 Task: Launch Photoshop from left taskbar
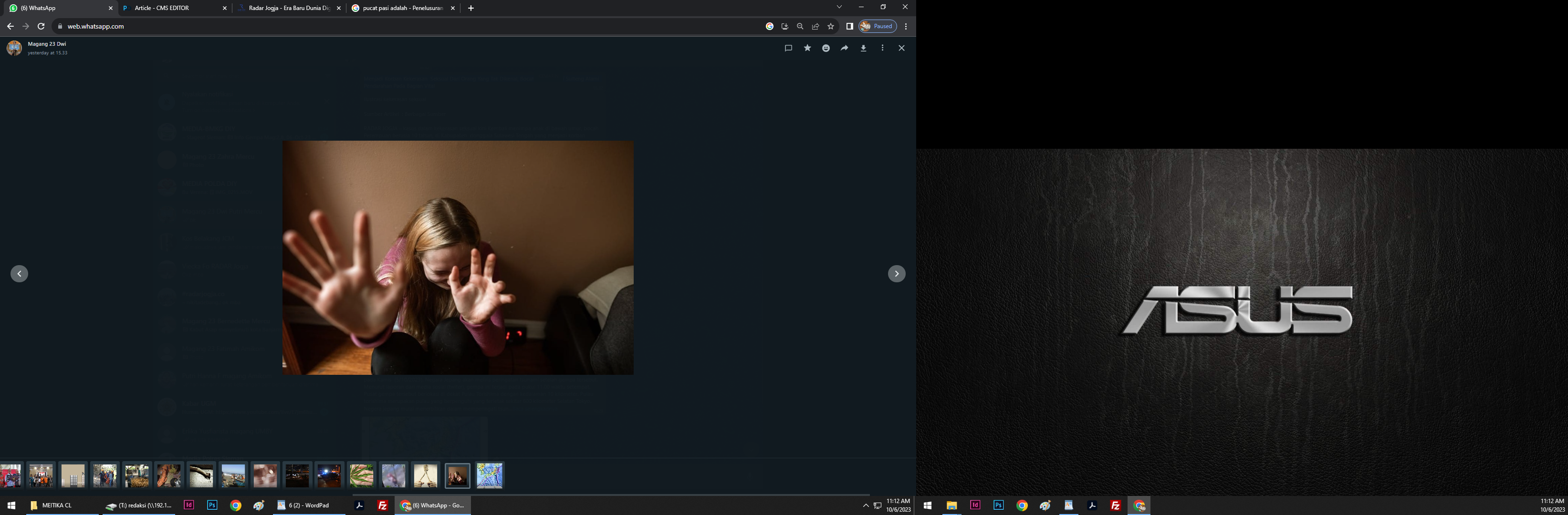[x=212, y=505]
